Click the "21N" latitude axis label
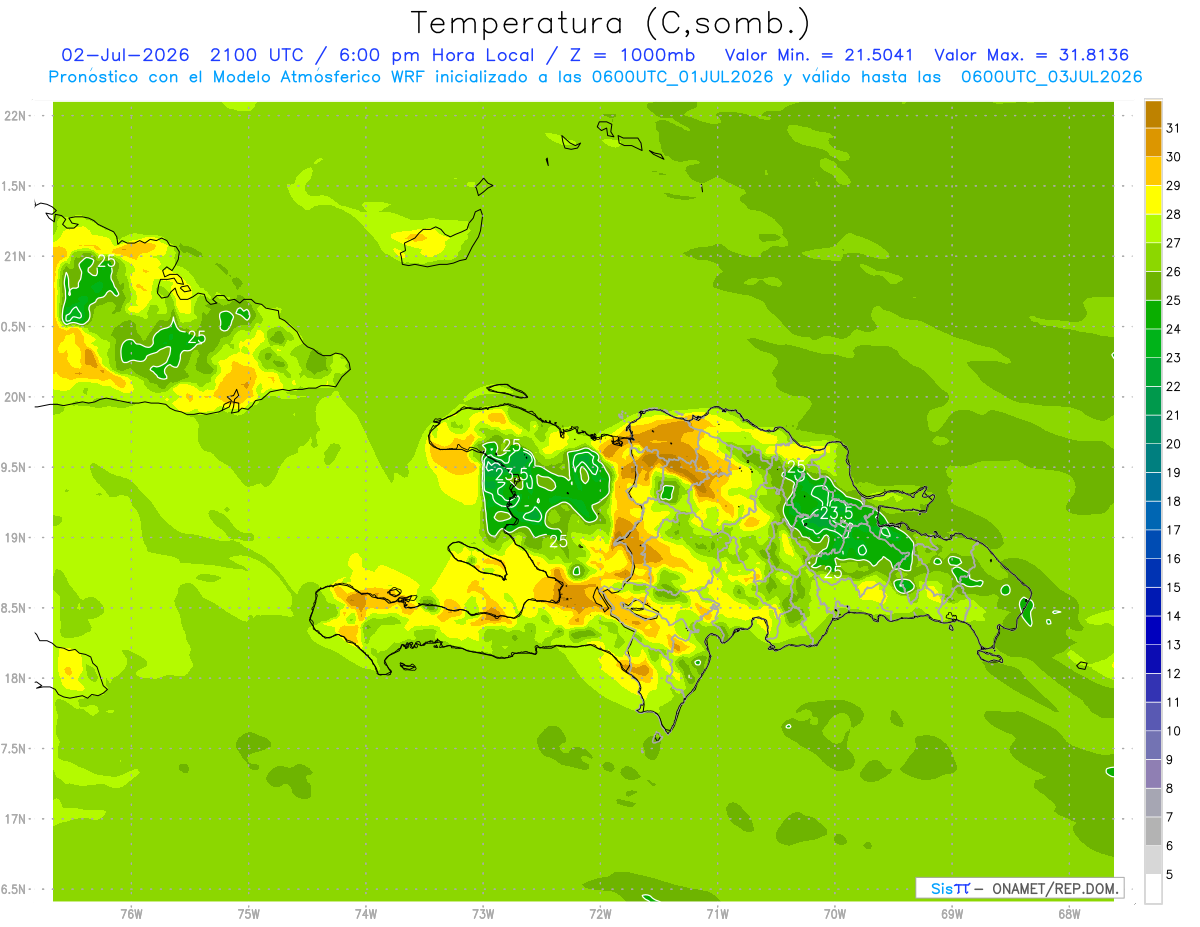 [16, 256]
